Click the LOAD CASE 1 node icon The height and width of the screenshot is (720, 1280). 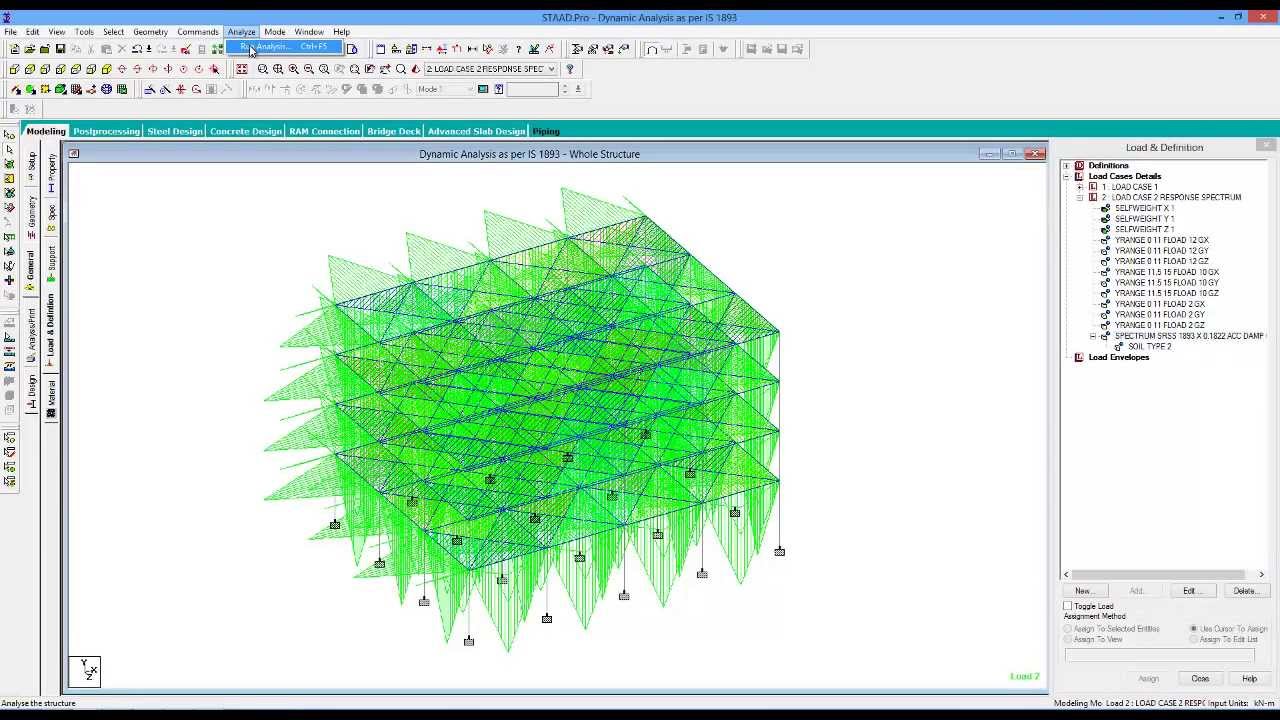coord(1093,187)
